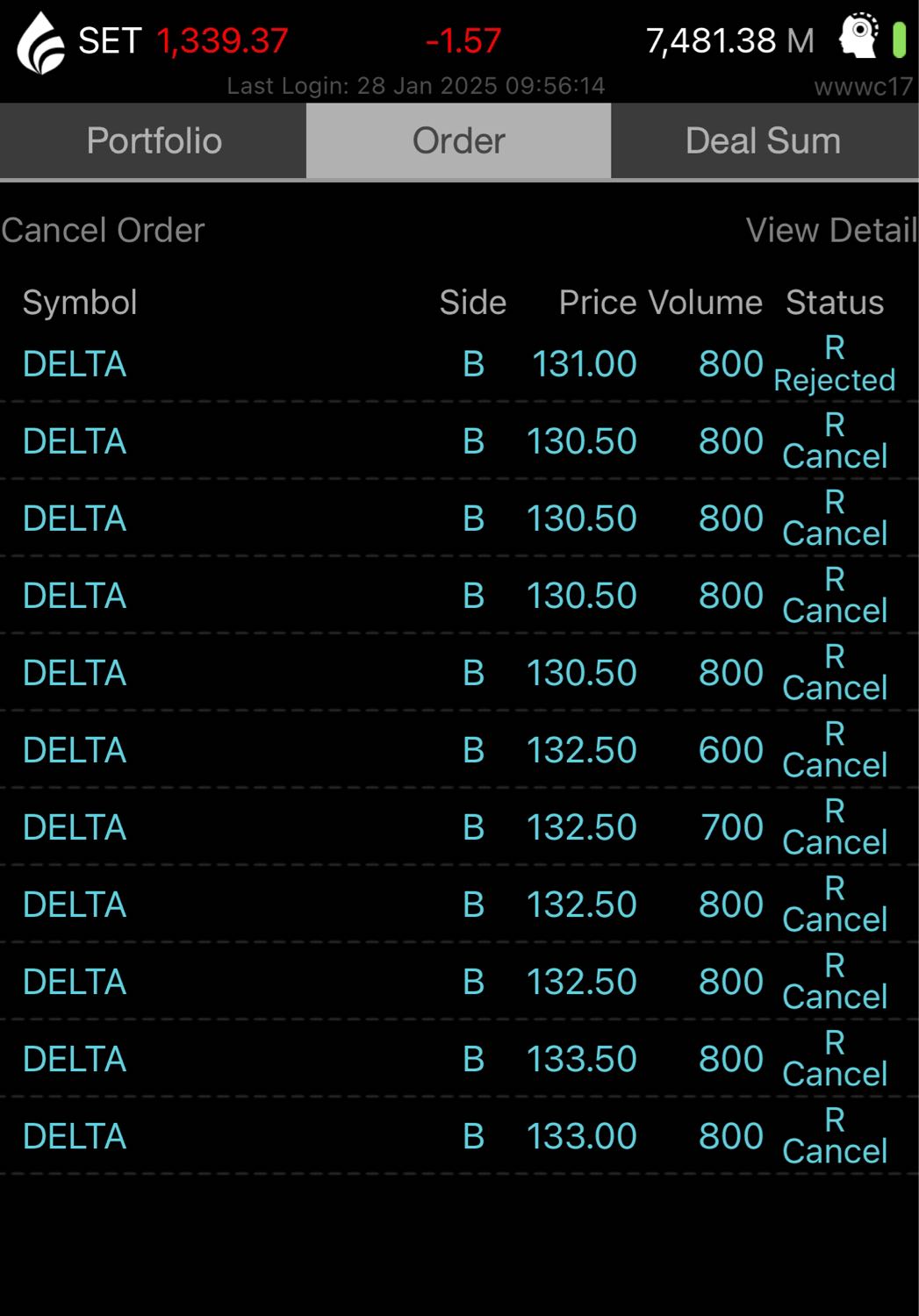Tap the SET index change -1.57
The height and width of the screenshot is (1316, 919).
click(463, 40)
